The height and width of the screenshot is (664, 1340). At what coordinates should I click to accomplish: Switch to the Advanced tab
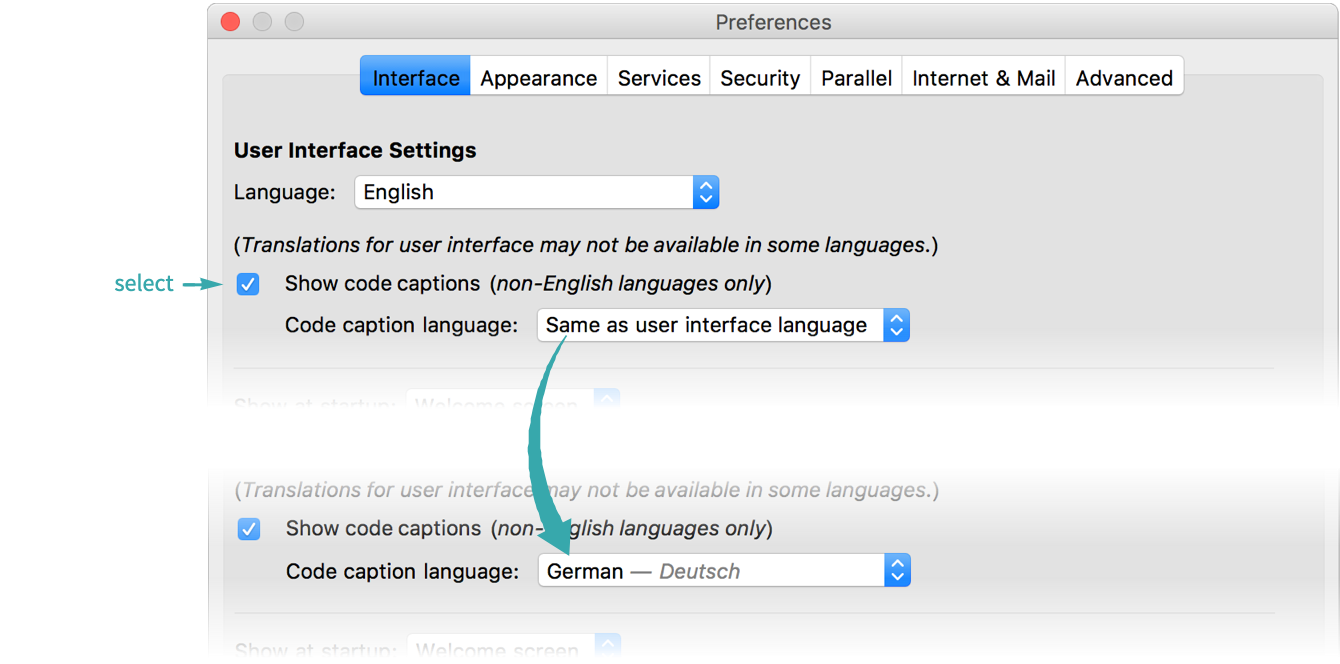pyautogui.click(x=1124, y=78)
